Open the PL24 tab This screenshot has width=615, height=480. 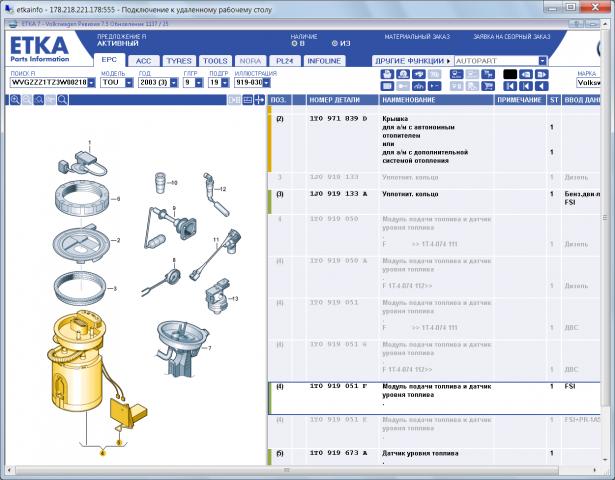285,61
